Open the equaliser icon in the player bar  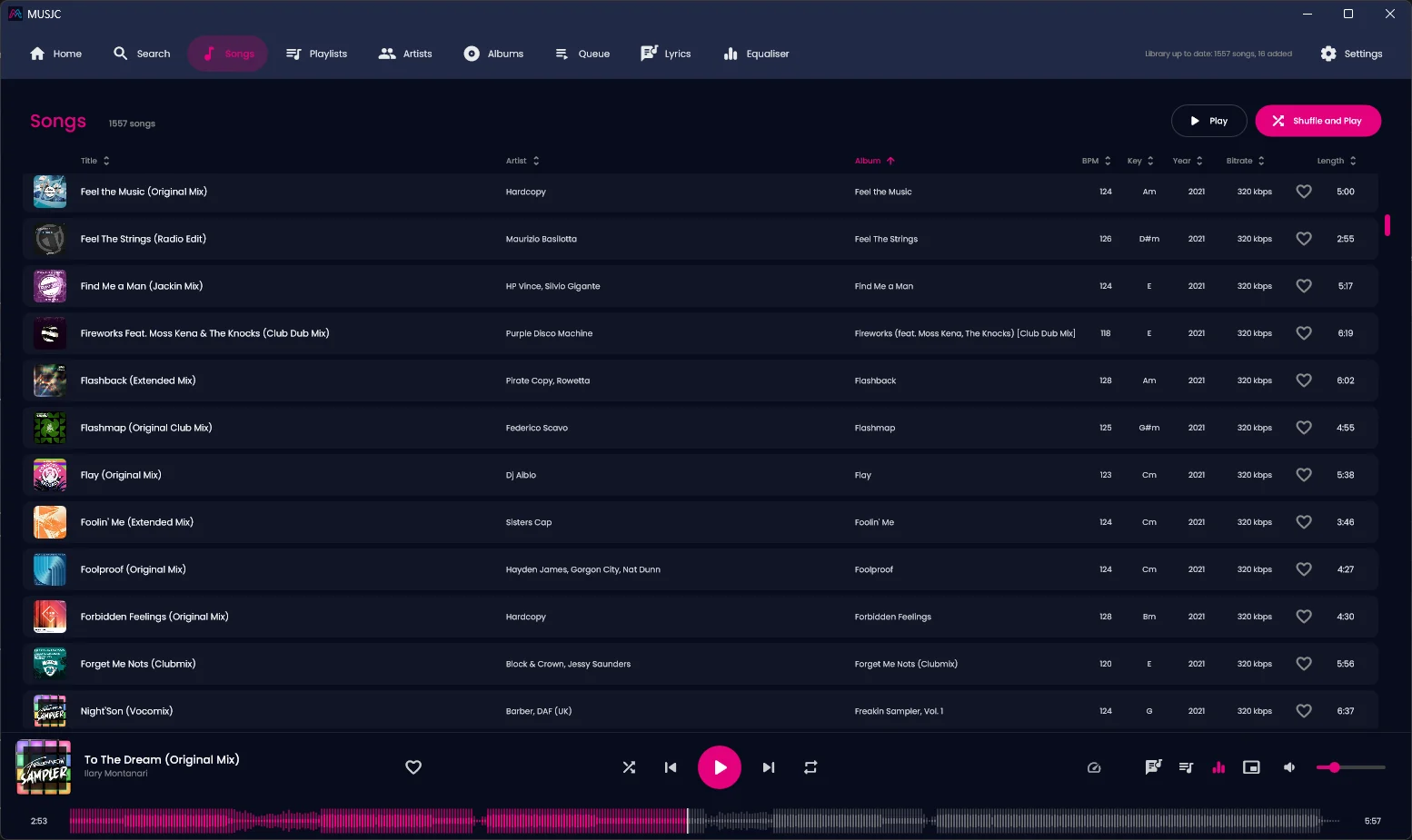pos(1218,767)
